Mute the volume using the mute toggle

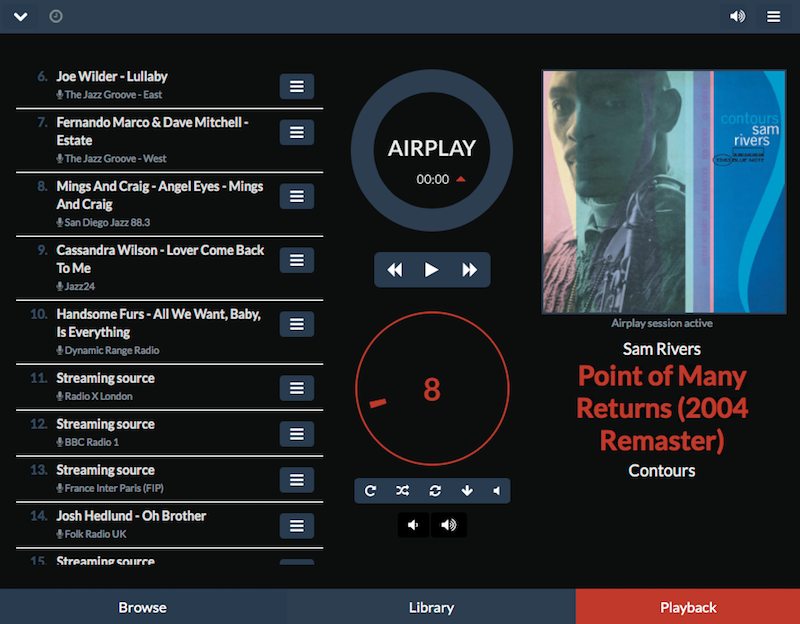pos(496,491)
